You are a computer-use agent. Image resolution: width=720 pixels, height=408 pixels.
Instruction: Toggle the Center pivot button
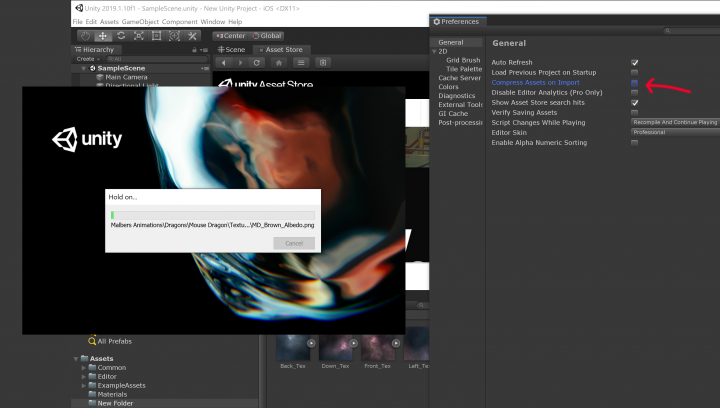click(x=231, y=36)
